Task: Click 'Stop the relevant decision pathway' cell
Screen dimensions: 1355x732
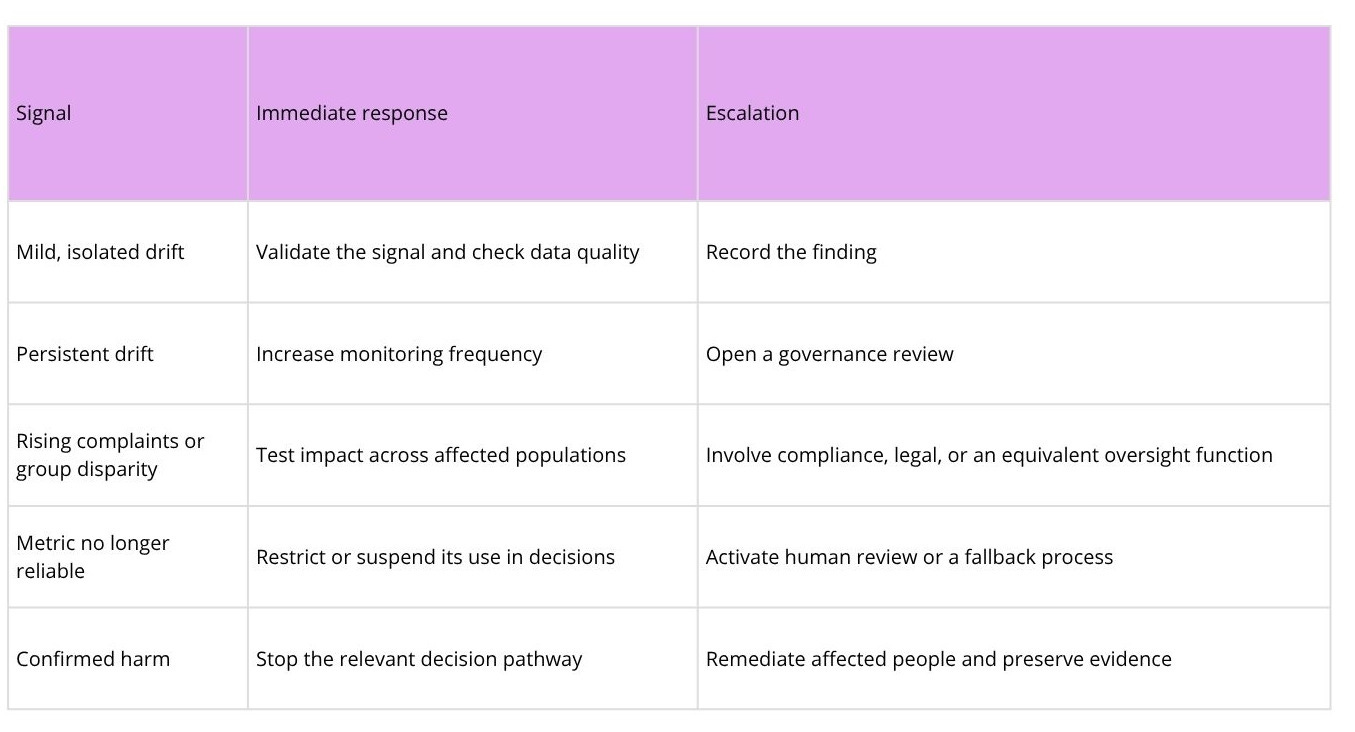Action: point(472,659)
